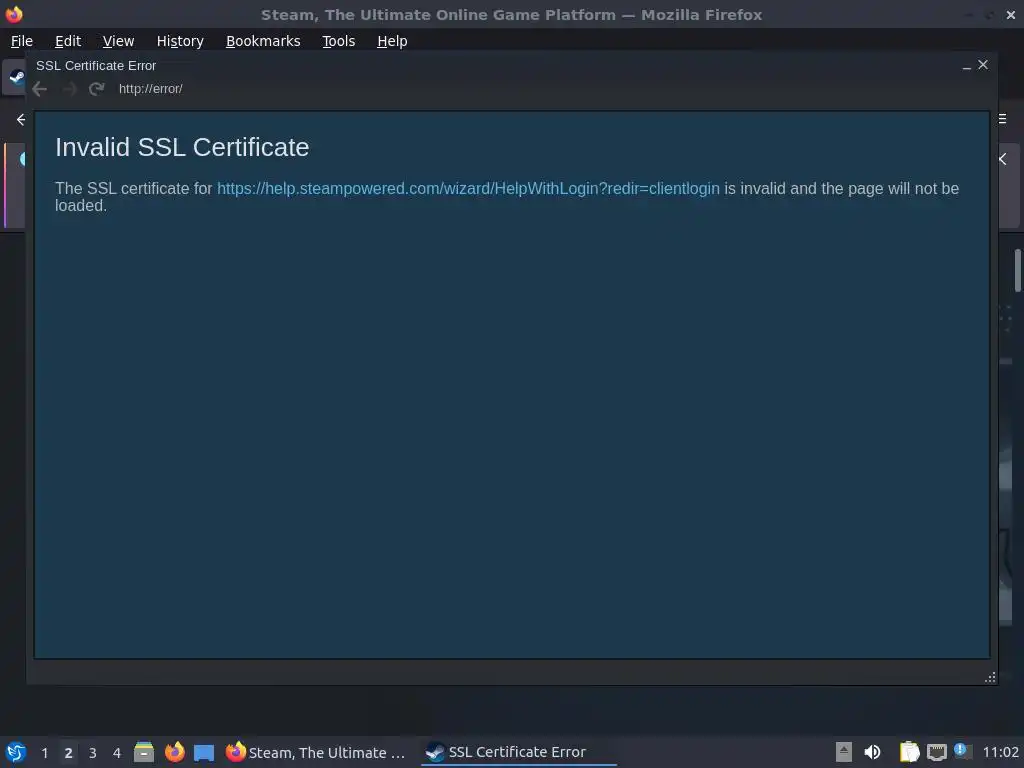Go back in SSL error window
The width and height of the screenshot is (1024, 768).
coord(39,89)
